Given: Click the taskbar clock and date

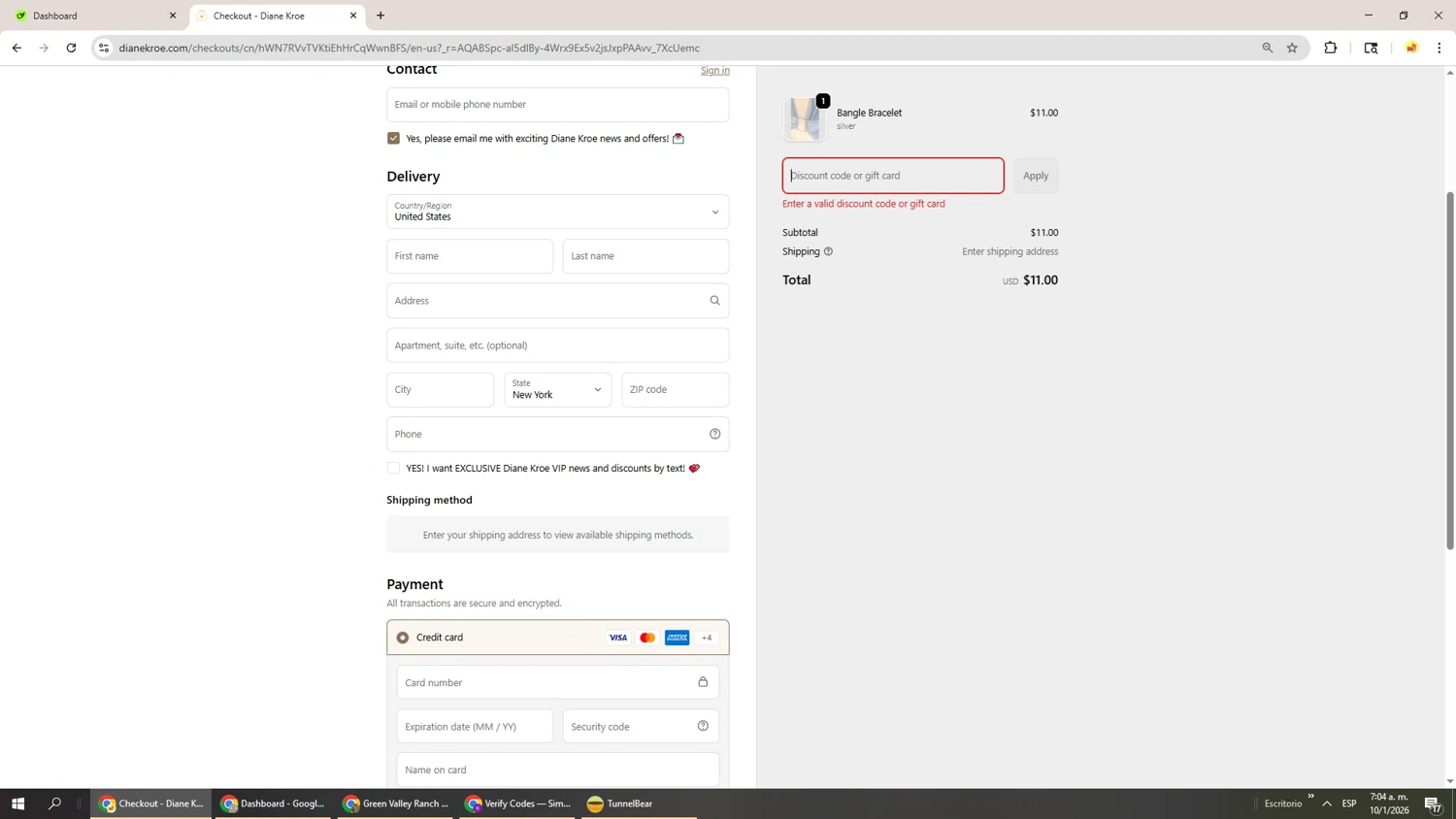Looking at the screenshot, I should pyautogui.click(x=1389, y=803).
